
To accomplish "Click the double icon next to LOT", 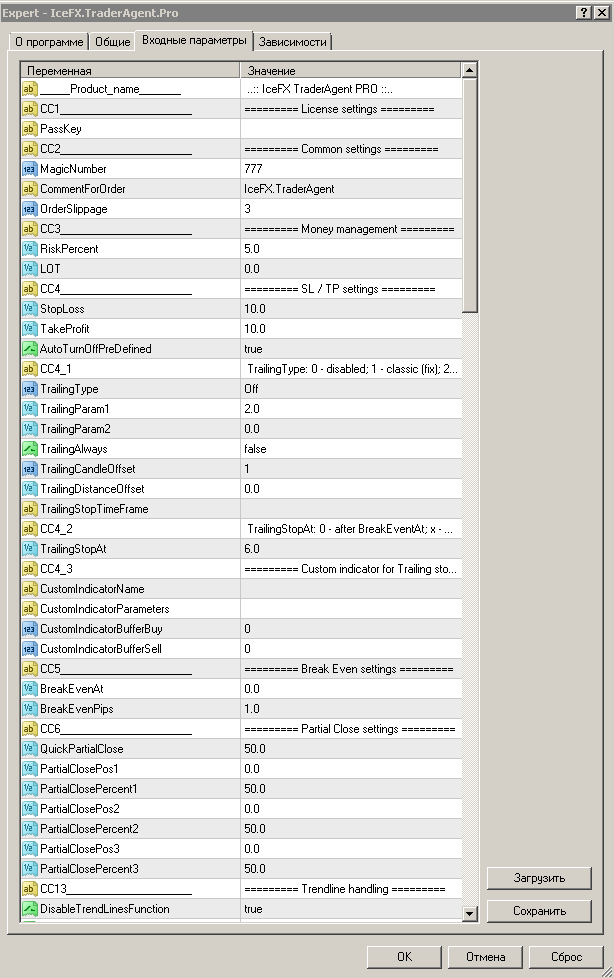I will click(x=29, y=269).
